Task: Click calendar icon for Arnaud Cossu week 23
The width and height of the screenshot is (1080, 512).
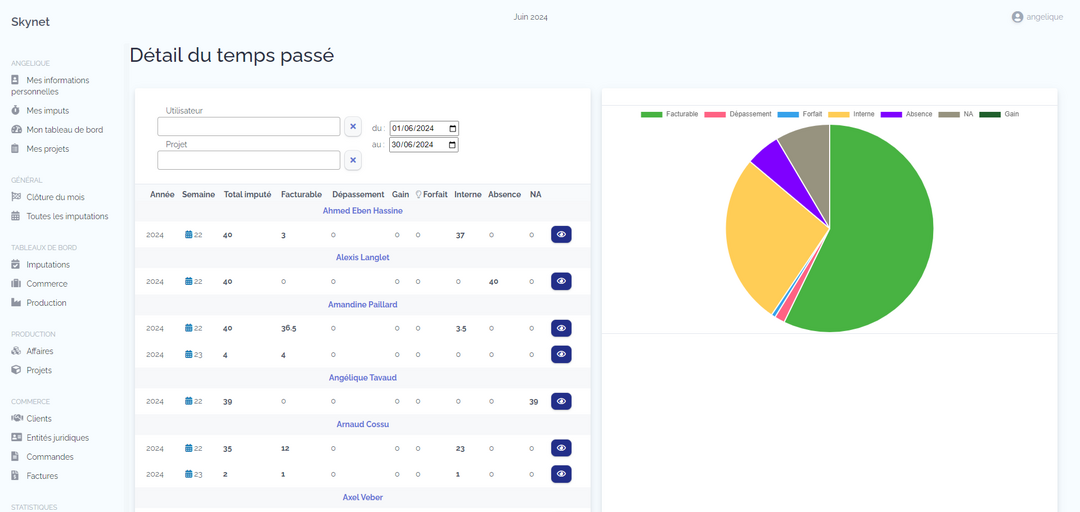Action: [189, 474]
